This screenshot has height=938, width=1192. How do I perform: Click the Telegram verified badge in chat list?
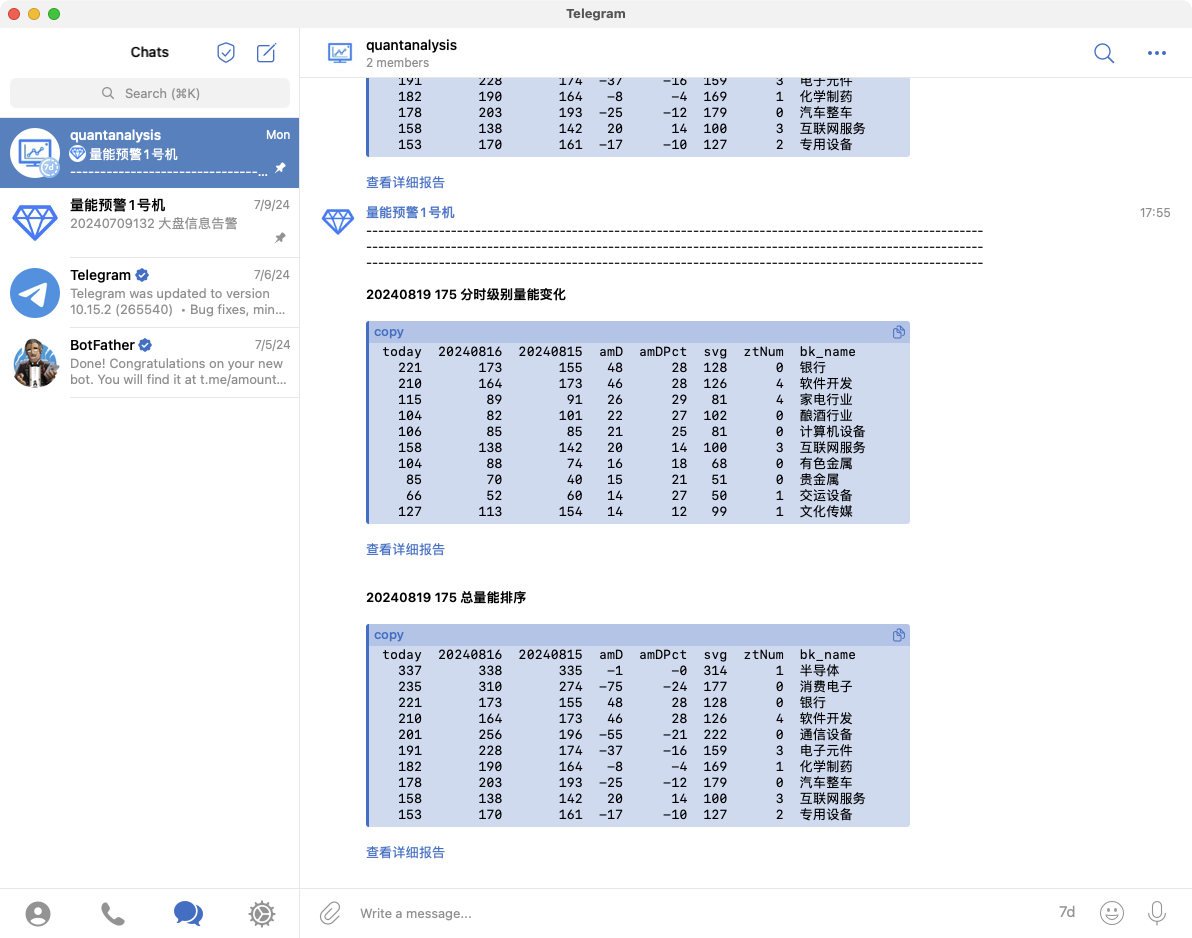point(142,275)
